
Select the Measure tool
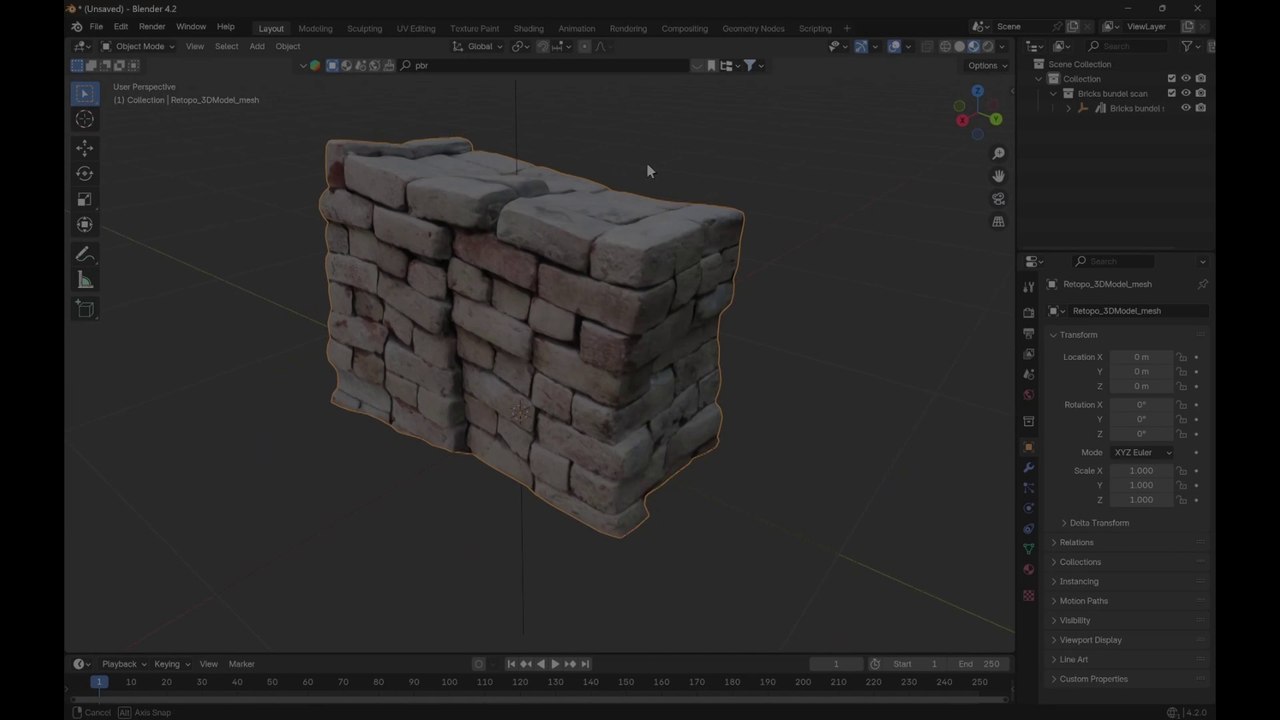pyautogui.click(x=85, y=281)
